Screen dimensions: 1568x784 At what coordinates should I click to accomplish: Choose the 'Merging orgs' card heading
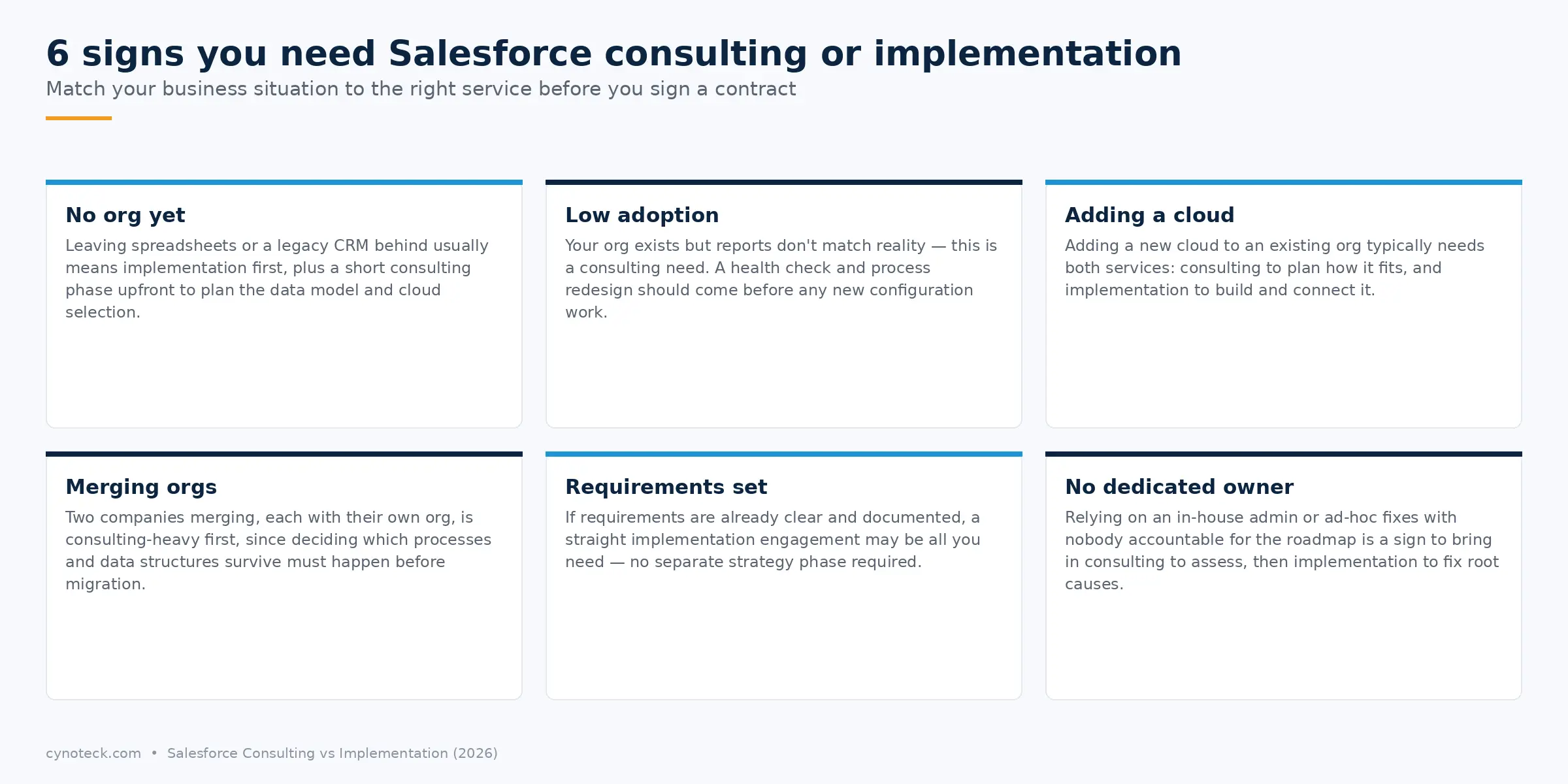click(x=141, y=487)
